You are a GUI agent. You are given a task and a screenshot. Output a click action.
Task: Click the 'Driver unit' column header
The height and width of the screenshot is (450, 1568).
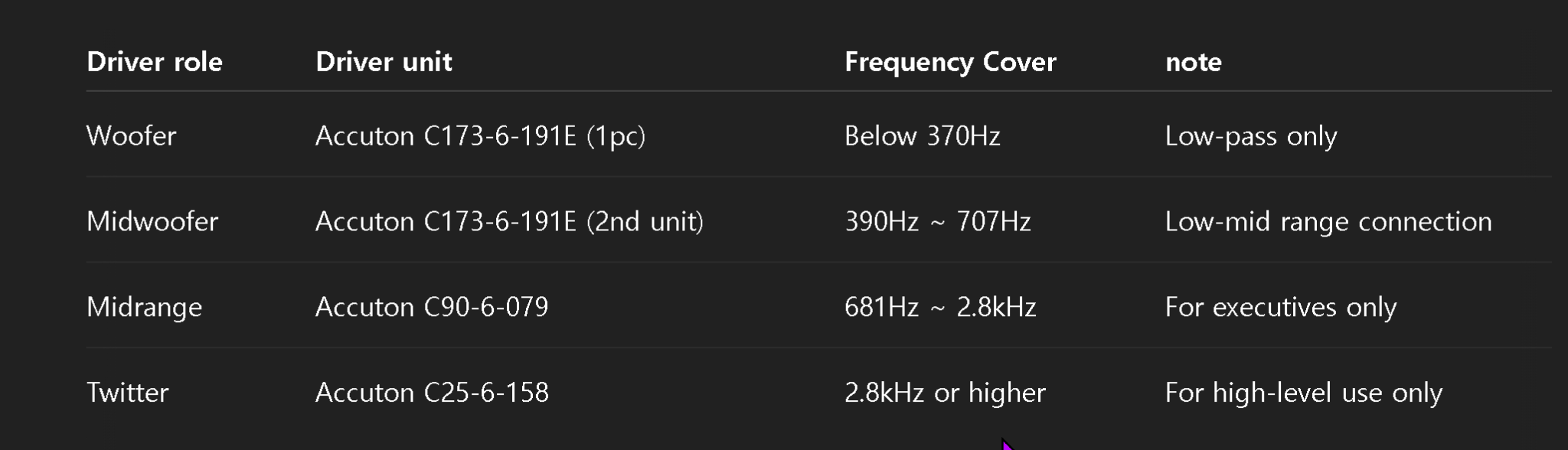[x=384, y=62]
